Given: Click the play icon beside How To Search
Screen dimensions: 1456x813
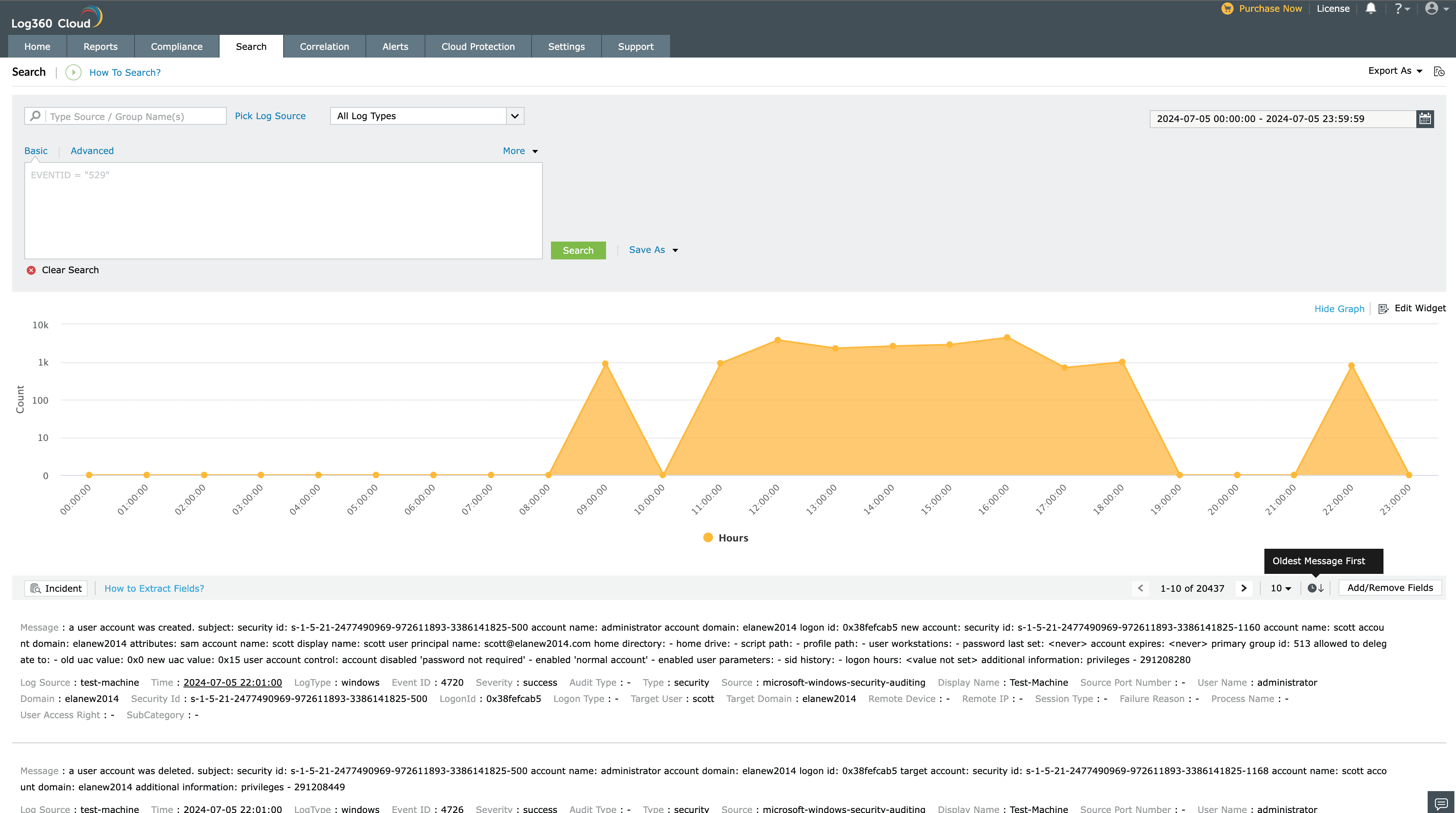Looking at the screenshot, I should 73,73.
